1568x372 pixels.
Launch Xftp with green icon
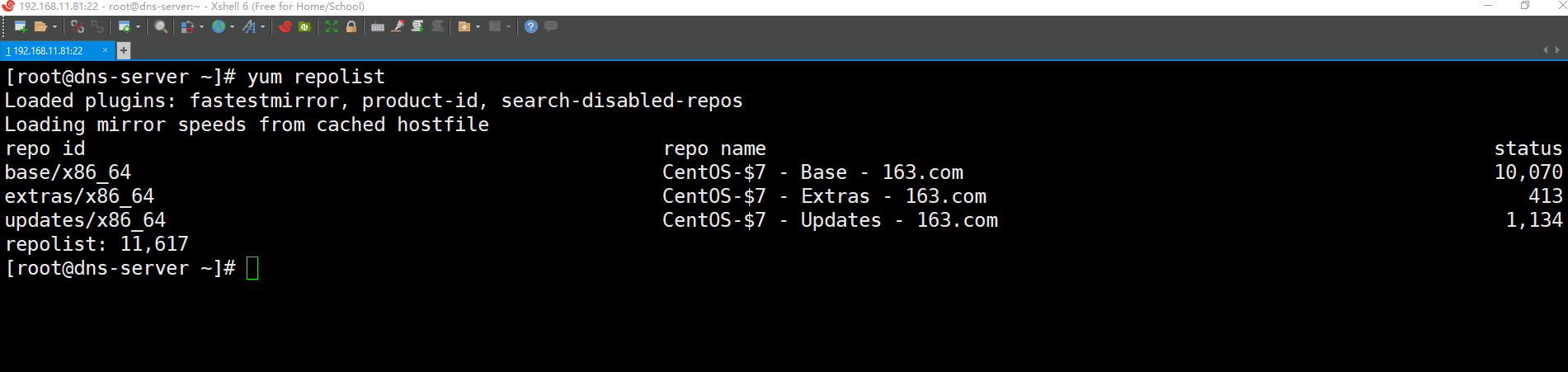304,26
